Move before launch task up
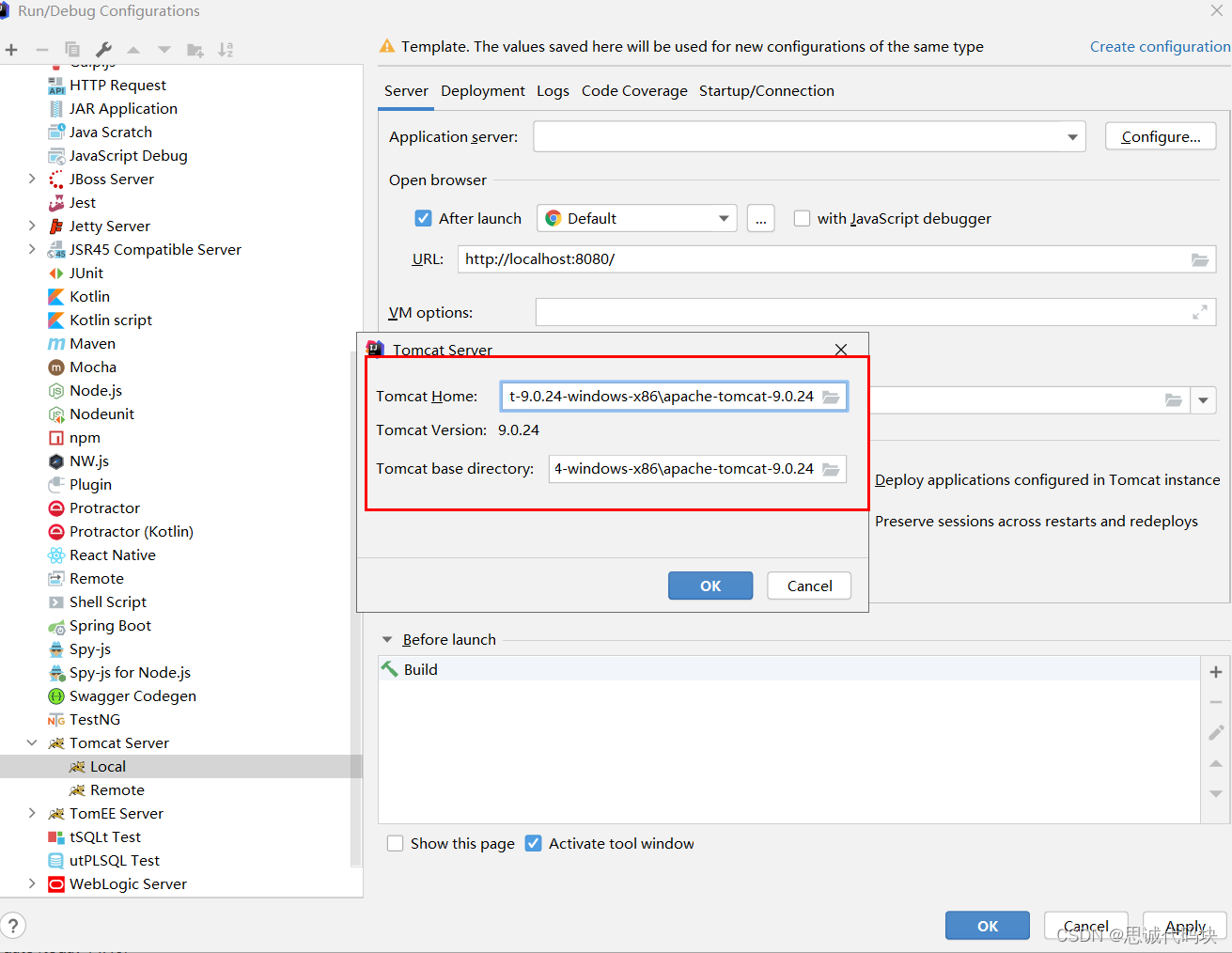Screen dimensions: 1232x953 point(1216,763)
